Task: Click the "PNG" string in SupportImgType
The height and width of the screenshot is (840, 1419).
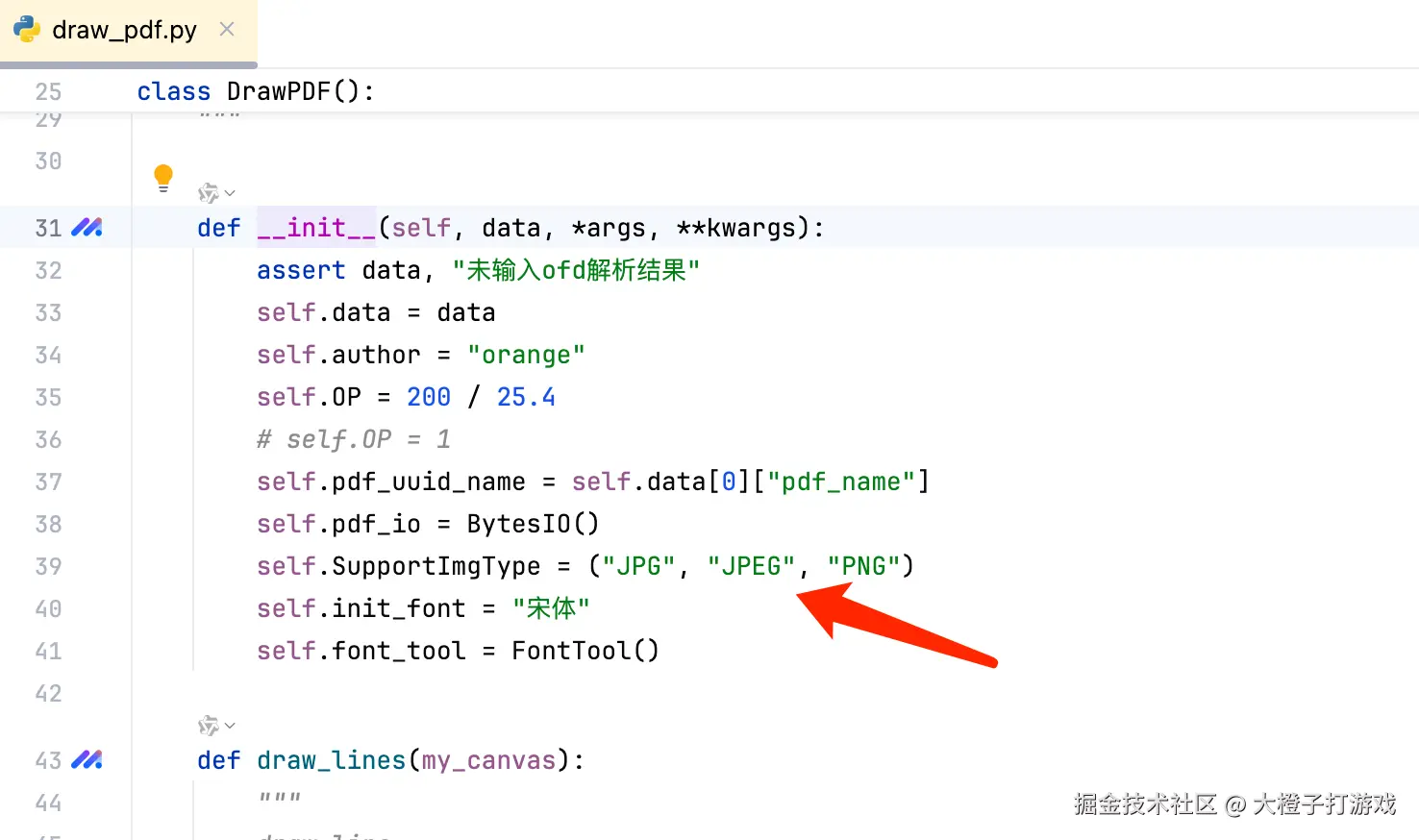Action: coord(863,566)
